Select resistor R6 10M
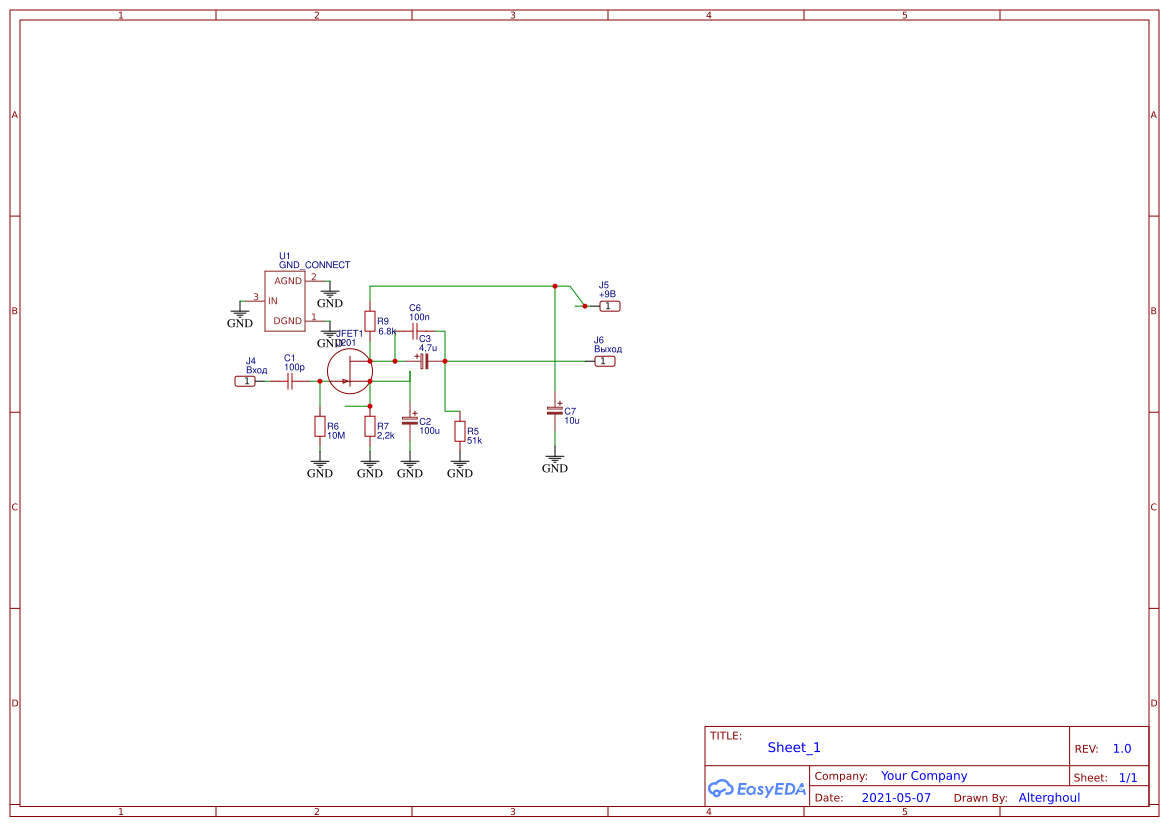Viewport: 1169px width, 827px height. (320, 428)
